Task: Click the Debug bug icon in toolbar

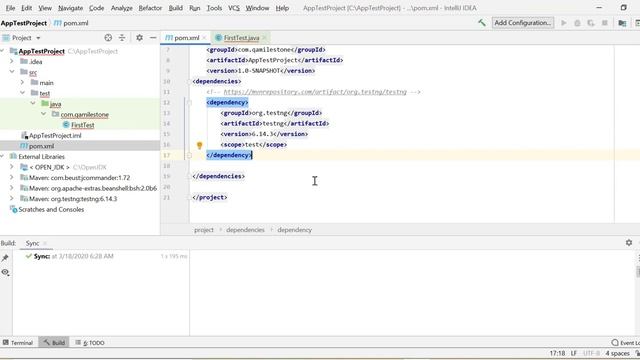Action: [x=577, y=23]
